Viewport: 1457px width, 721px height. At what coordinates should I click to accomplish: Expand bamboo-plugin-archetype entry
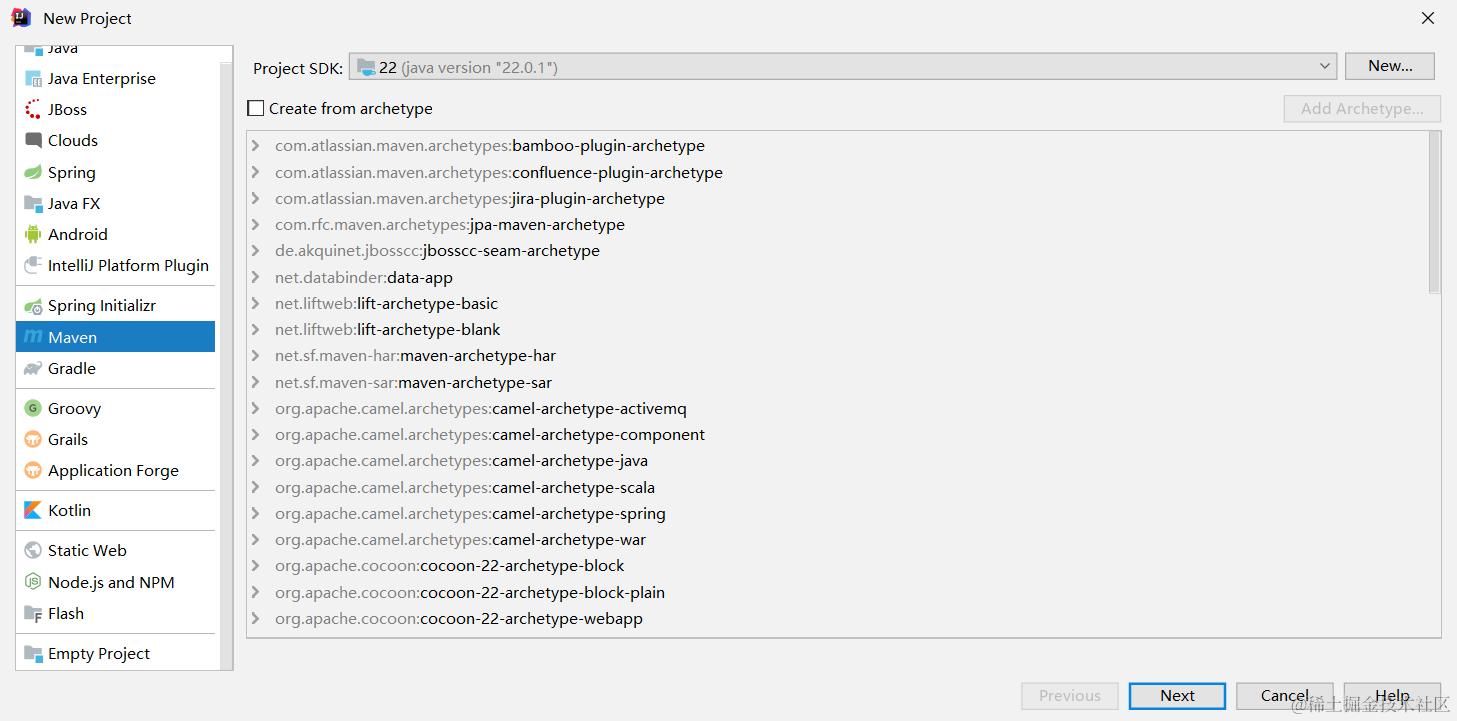click(256, 146)
